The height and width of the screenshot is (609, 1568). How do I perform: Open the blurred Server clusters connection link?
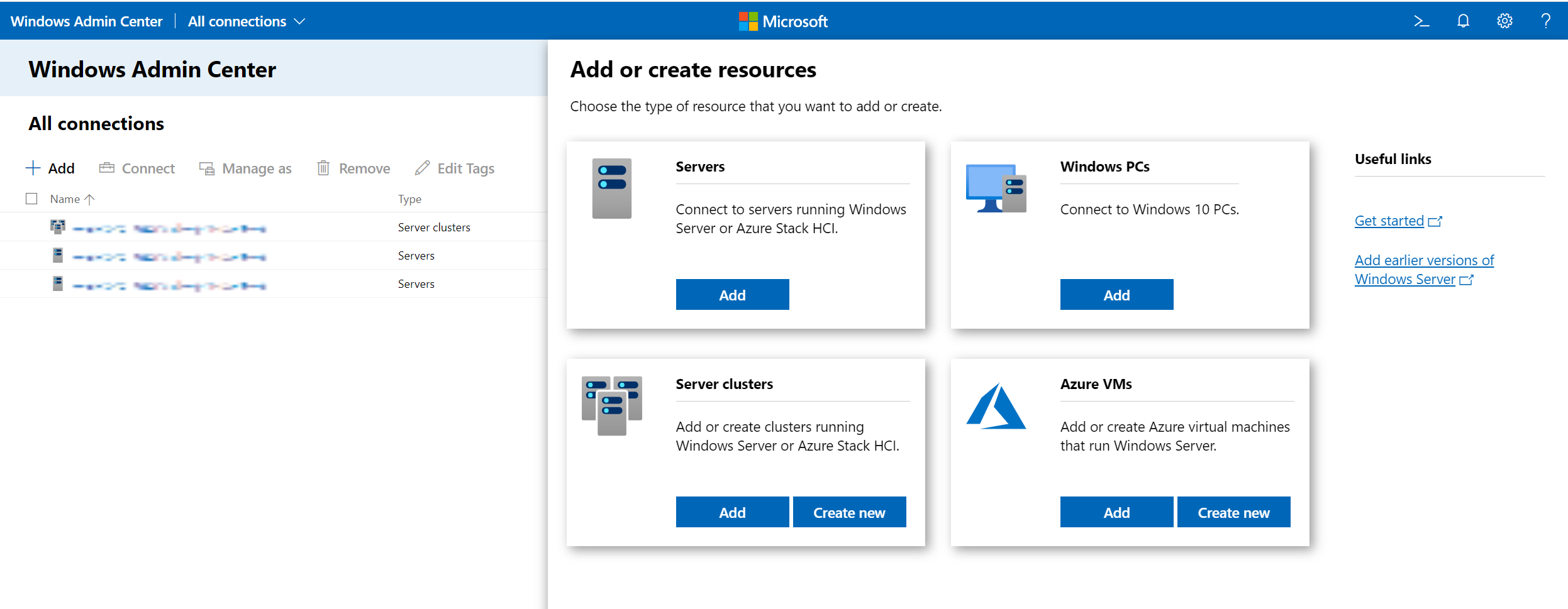point(169,229)
